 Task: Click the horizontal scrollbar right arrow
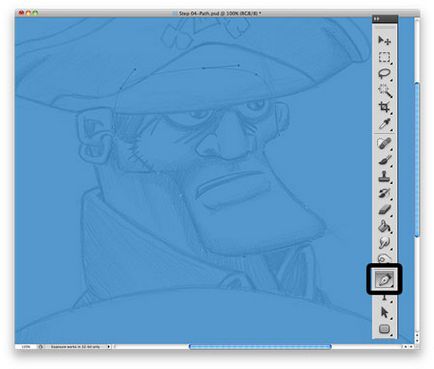coord(410,347)
